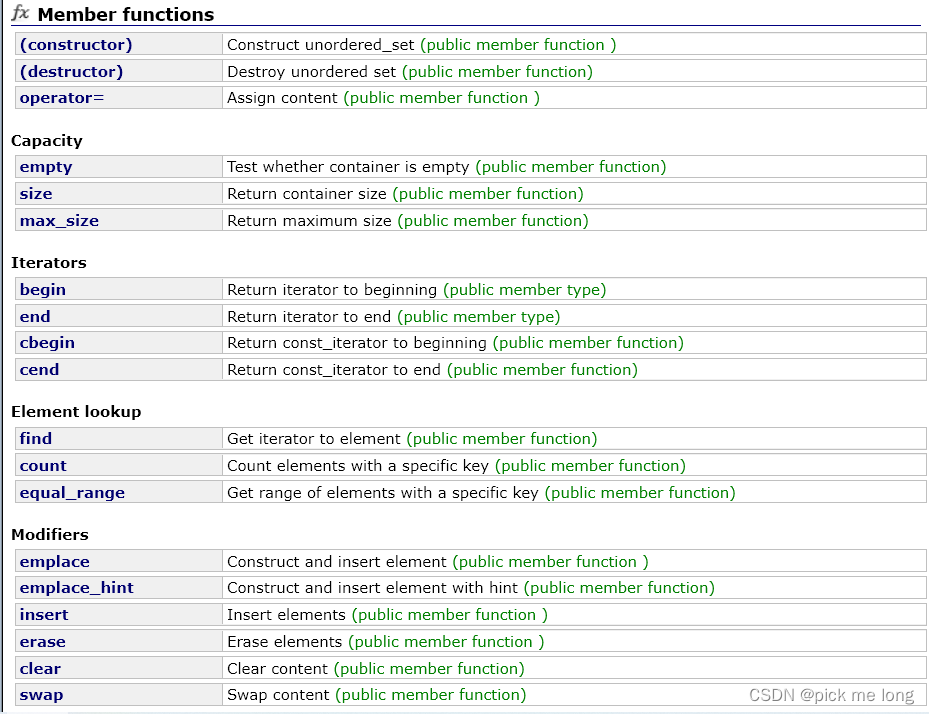This screenshot has height=714, width=929.
Task: Click the 'Erase elements' description
Action: point(284,642)
